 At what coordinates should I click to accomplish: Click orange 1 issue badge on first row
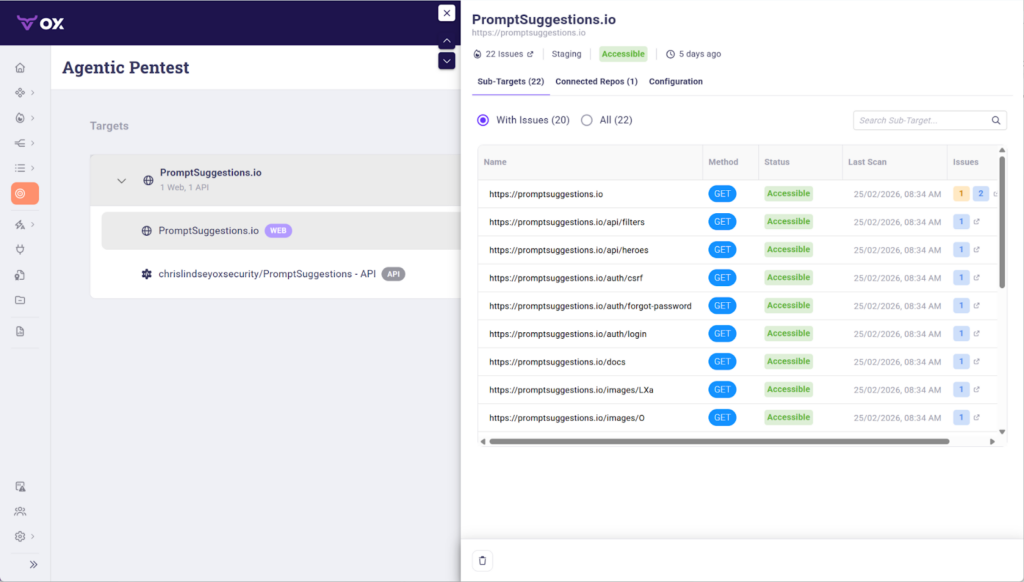(x=961, y=193)
